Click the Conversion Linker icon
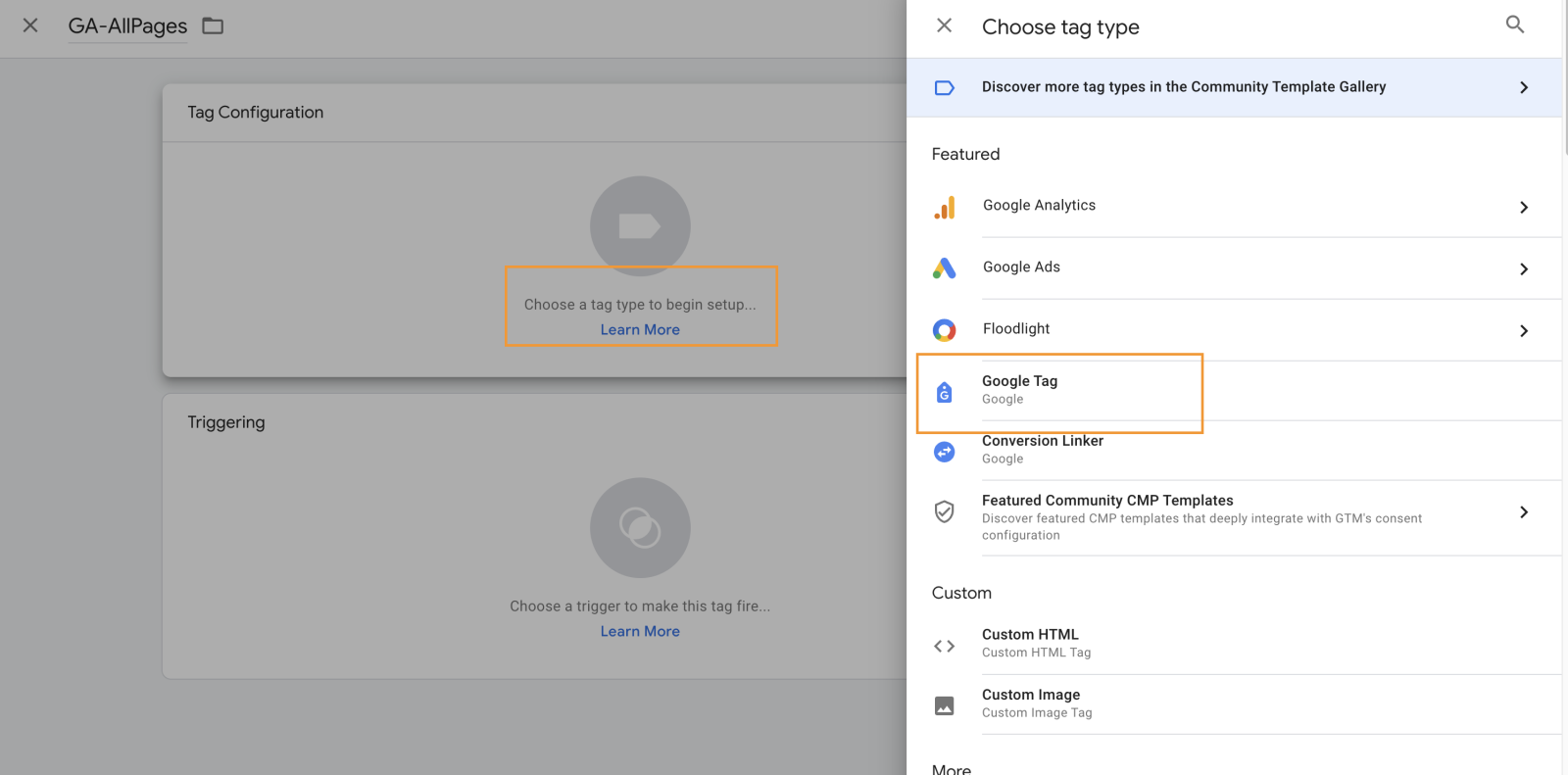This screenshot has width=1568, height=775. click(944, 452)
